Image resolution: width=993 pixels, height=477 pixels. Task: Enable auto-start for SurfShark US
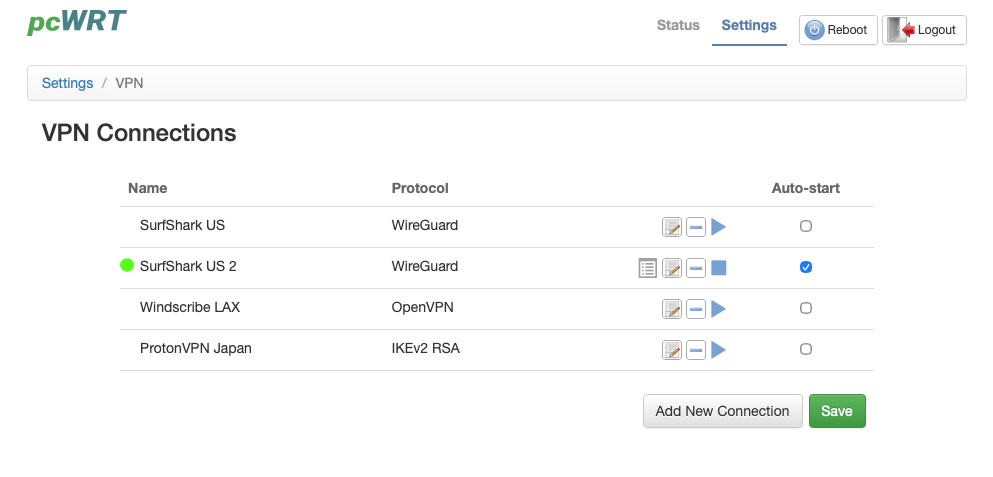[x=806, y=226]
